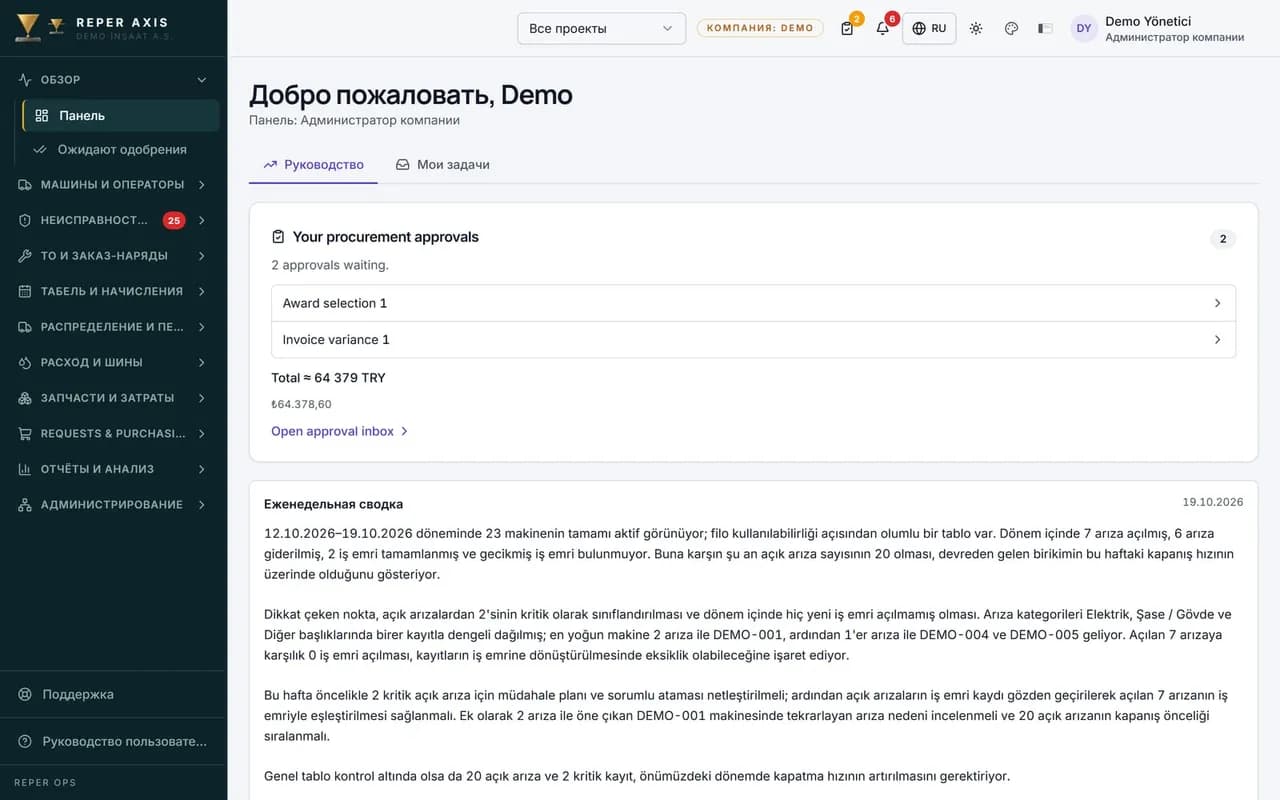Open the Все проекты project dropdown

point(601,28)
